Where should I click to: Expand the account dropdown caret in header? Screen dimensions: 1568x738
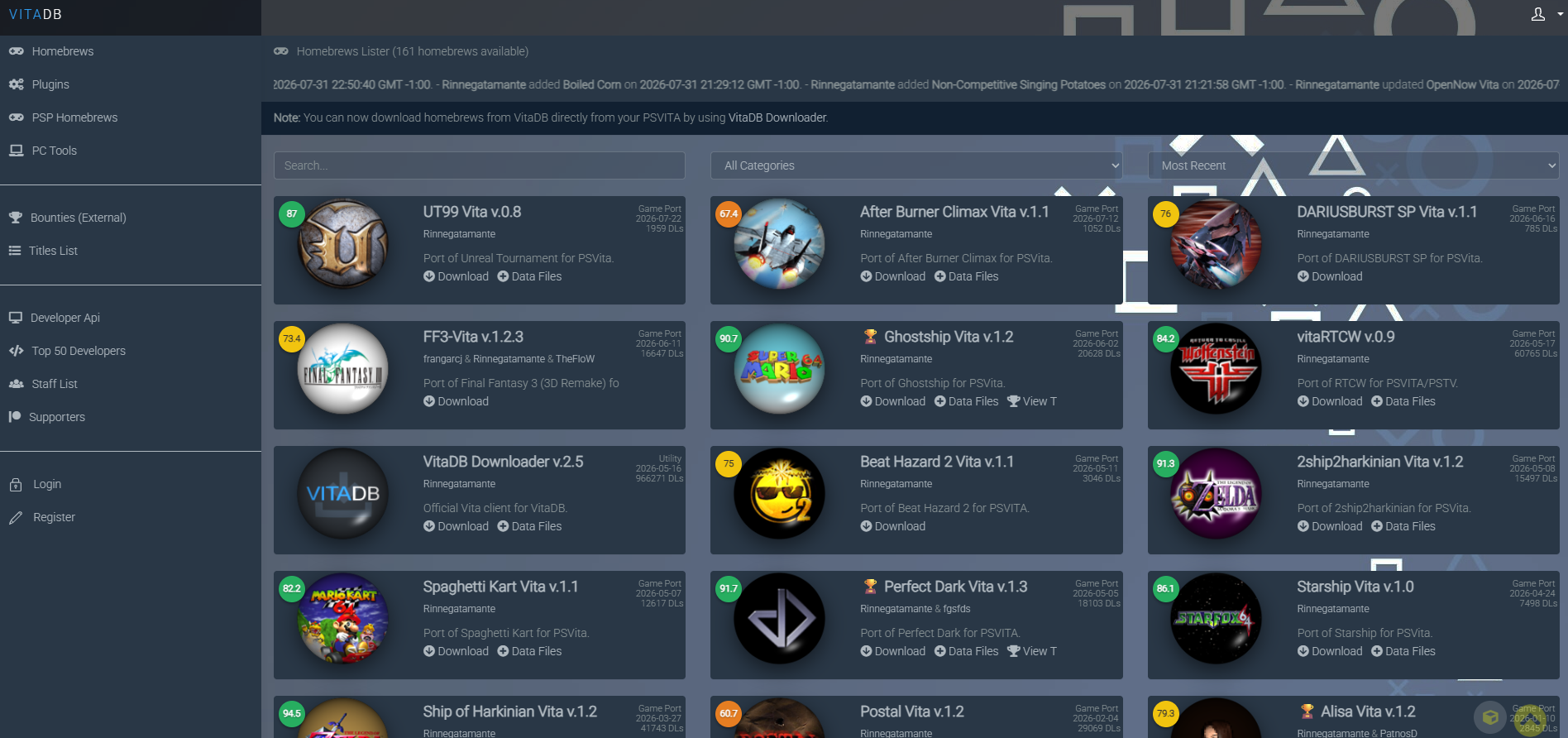click(x=1560, y=14)
